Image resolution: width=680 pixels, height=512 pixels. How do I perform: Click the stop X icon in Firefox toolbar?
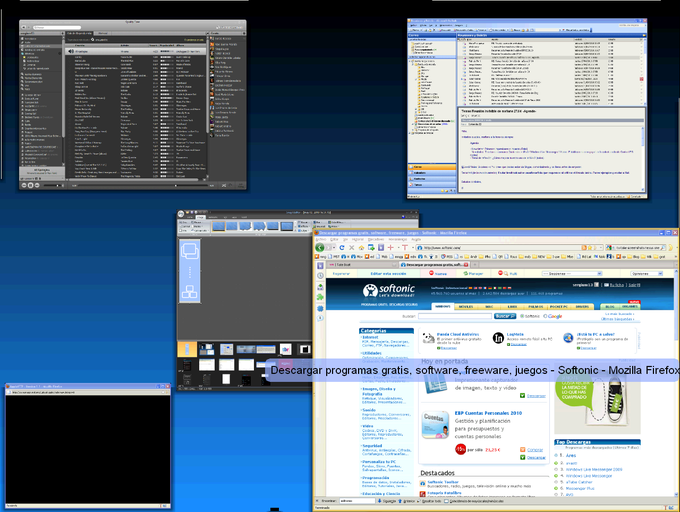coord(351,248)
